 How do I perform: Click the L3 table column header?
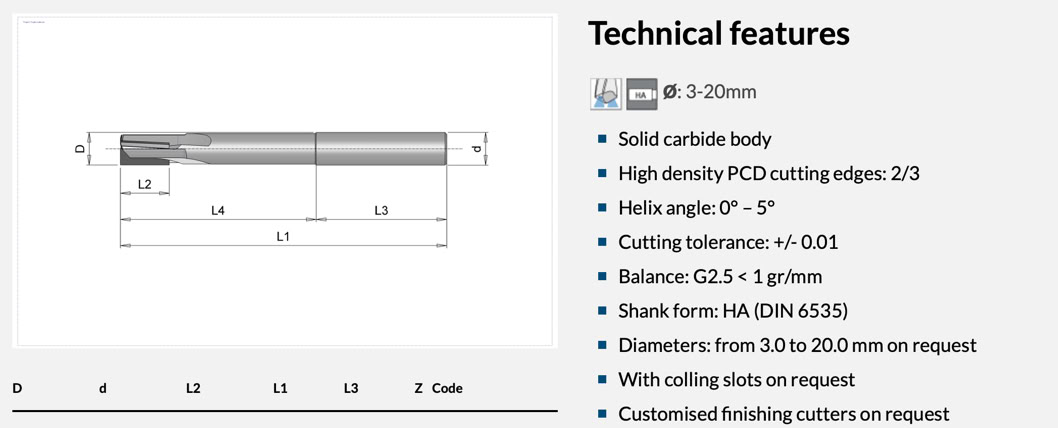click(x=351, y=388)
